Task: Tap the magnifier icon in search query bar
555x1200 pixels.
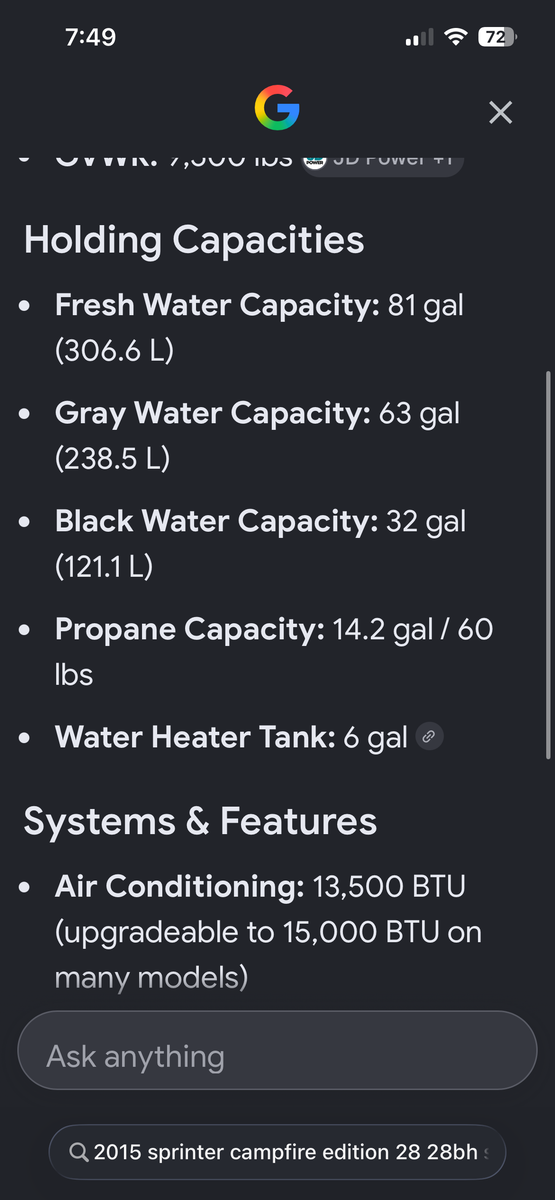Action: [78, 1152]
